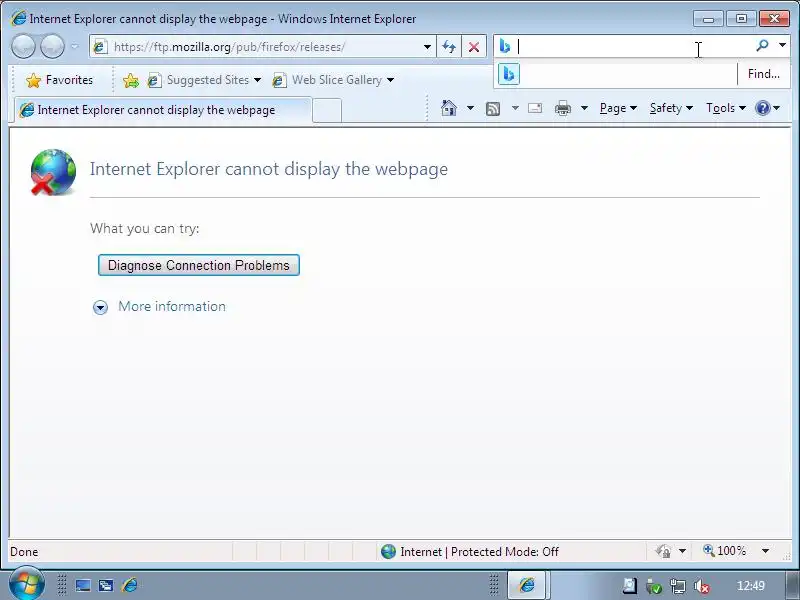Image resolution: width=800 pixels, height=600 pixels.
Task: Click Show Desktop quick launch icon
Action: (83, 585)
